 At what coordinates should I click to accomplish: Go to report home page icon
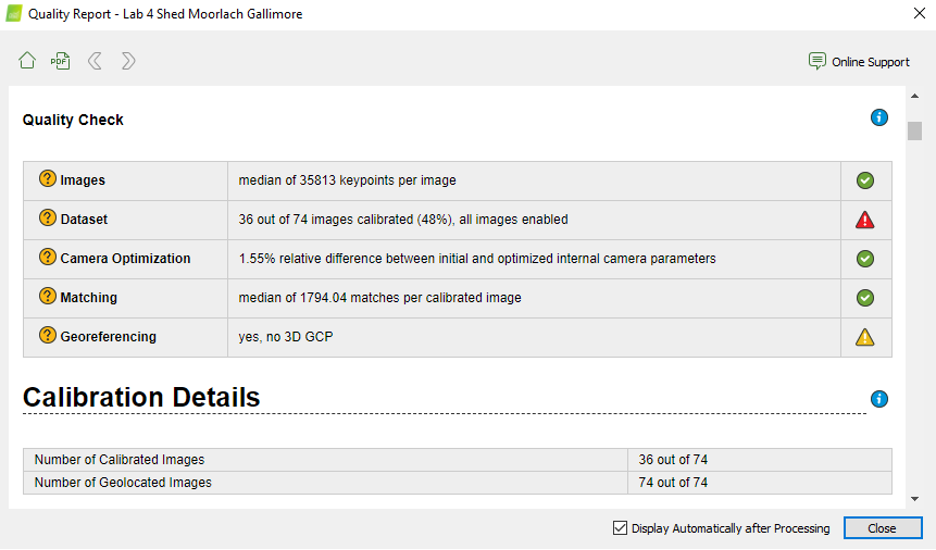click(27, 61)
